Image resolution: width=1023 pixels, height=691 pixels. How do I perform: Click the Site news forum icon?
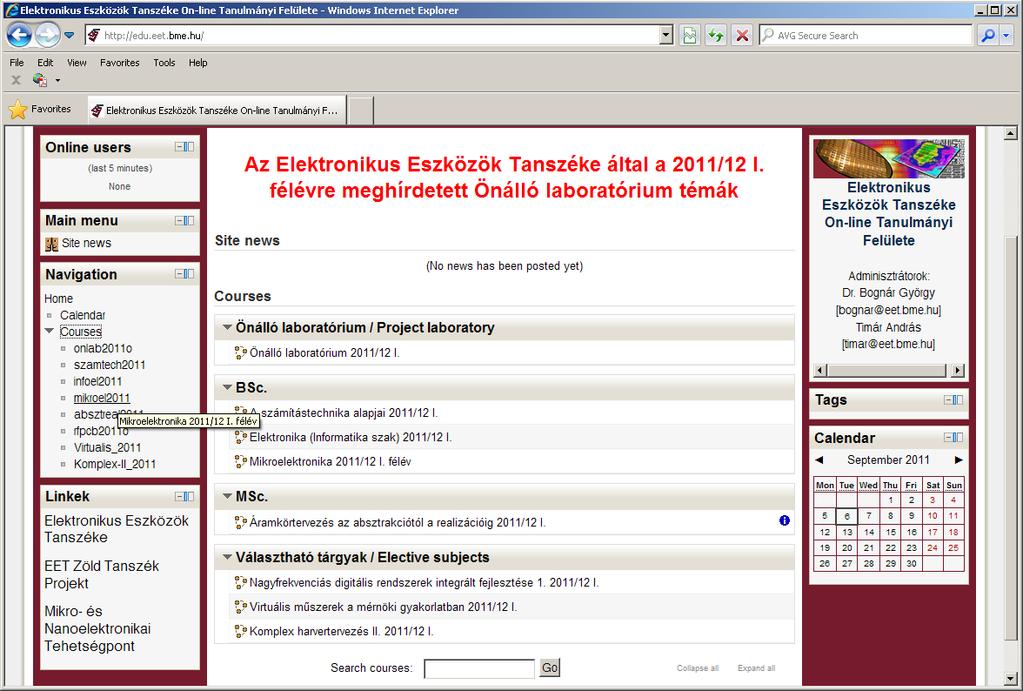pyautogui.click(x=52, y=244)
